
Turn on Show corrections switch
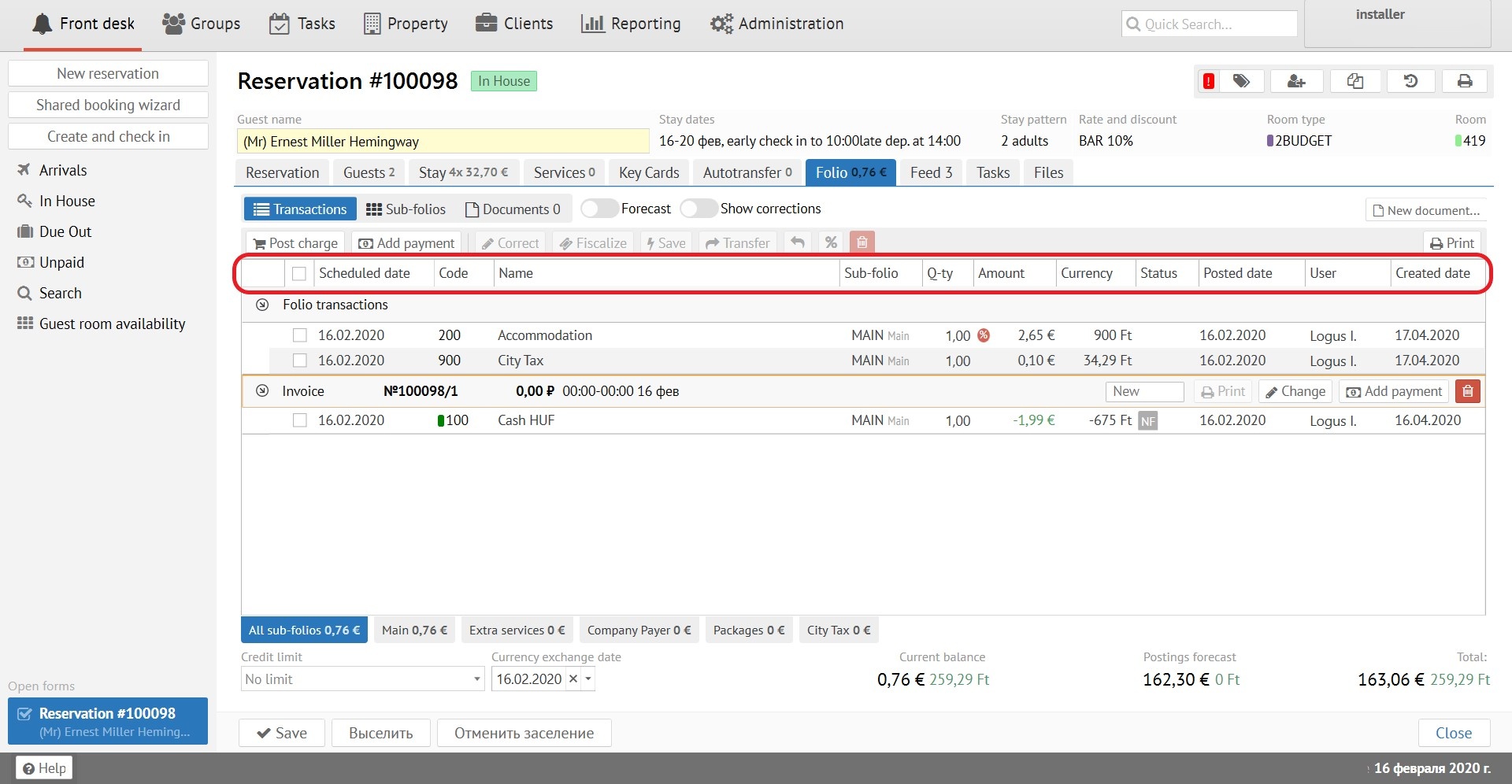pyautogui.click(x=699, y=209)
